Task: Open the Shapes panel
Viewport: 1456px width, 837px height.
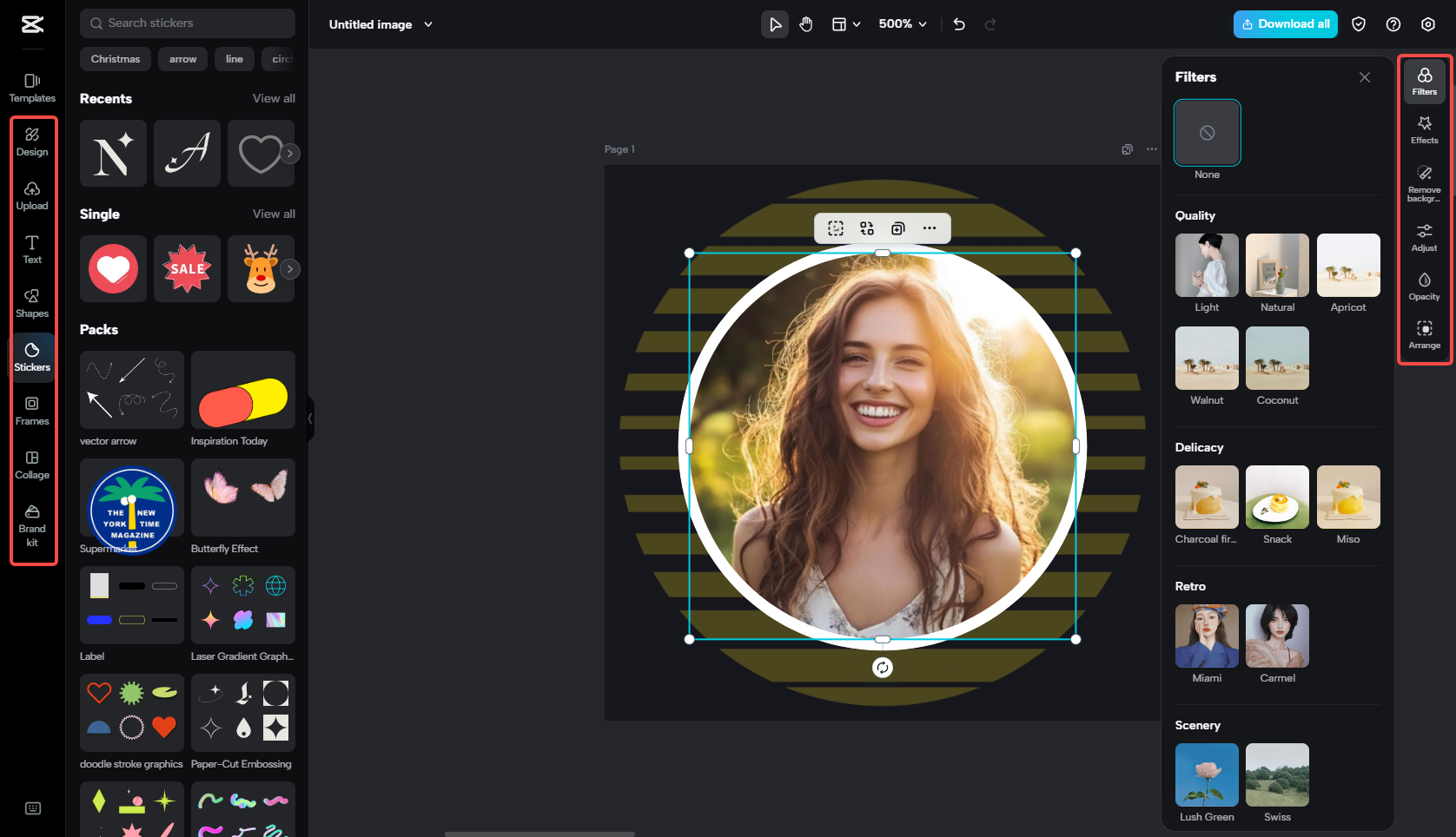Action: 32,303
